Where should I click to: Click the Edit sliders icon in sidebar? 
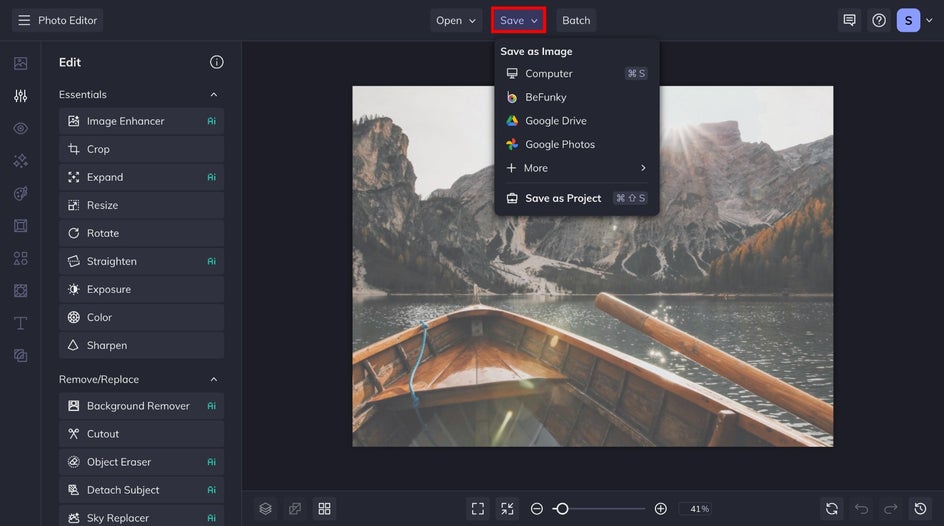click(x=20, y=96)
